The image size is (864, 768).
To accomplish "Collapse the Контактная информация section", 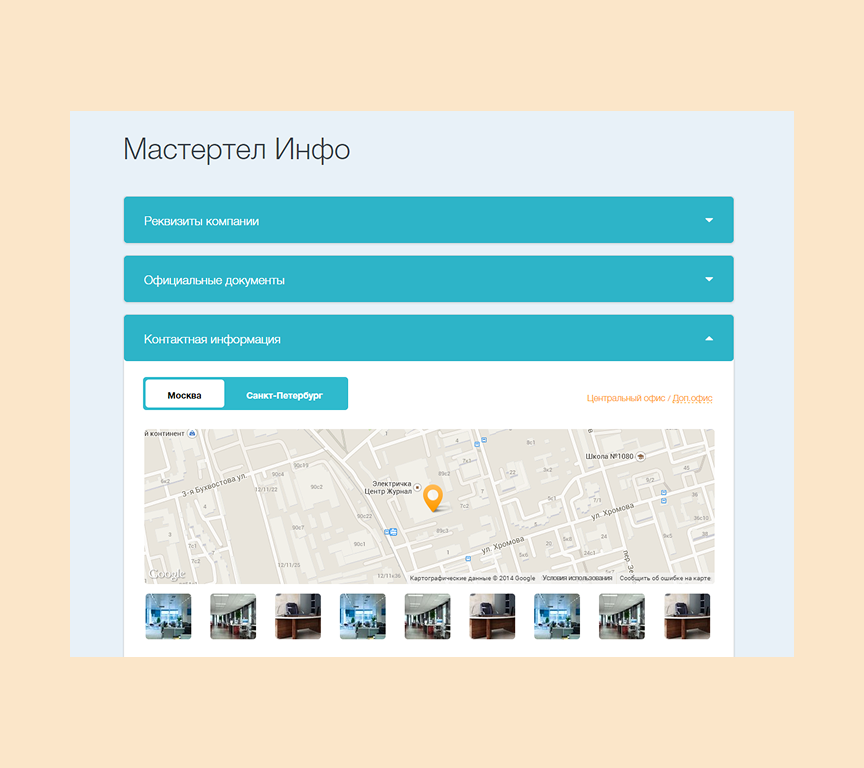I will click(428, 337).
